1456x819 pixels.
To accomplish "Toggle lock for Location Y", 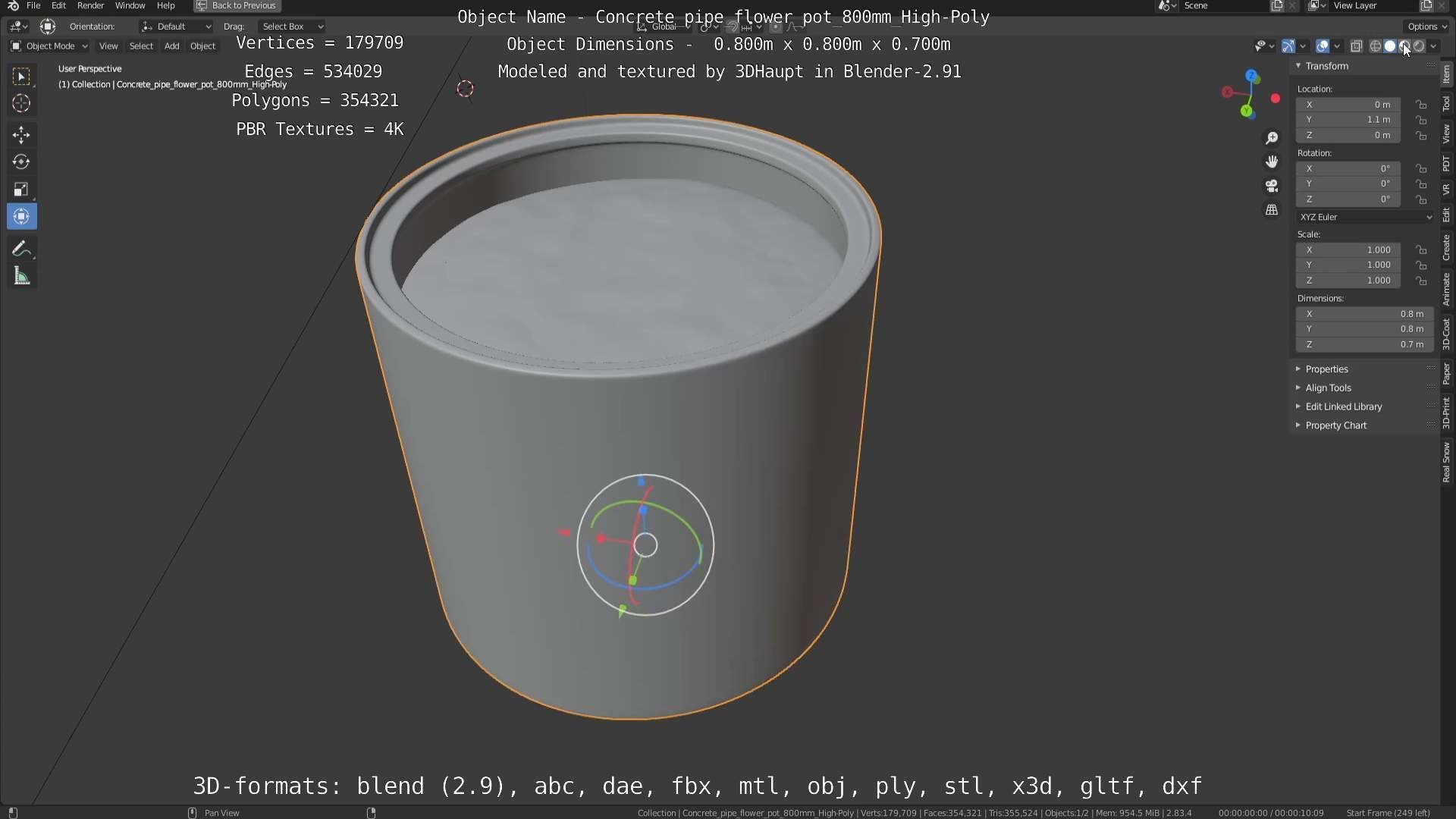I will pyautogui.click(x=1421, y=120).
